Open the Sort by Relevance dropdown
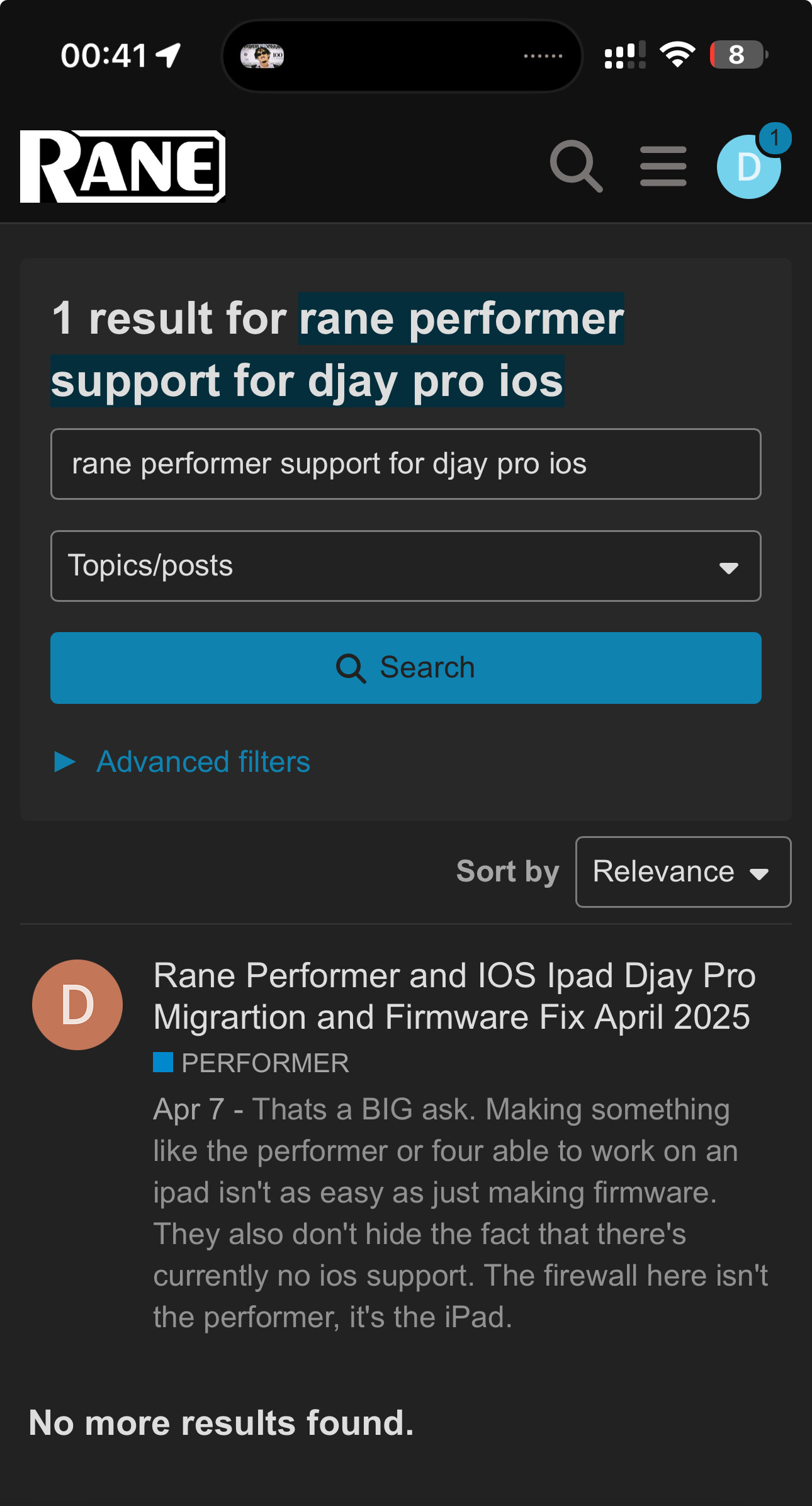 coord(682,872)
